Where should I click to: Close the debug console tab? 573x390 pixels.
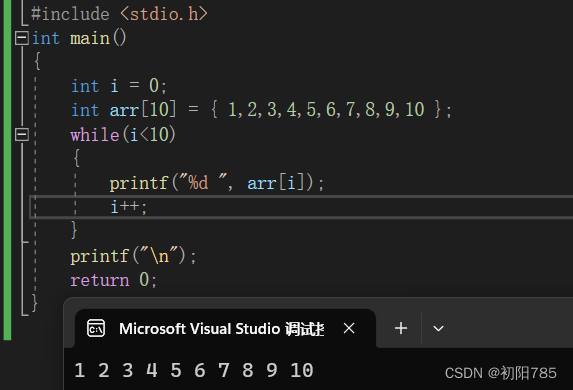coord(349,328)
